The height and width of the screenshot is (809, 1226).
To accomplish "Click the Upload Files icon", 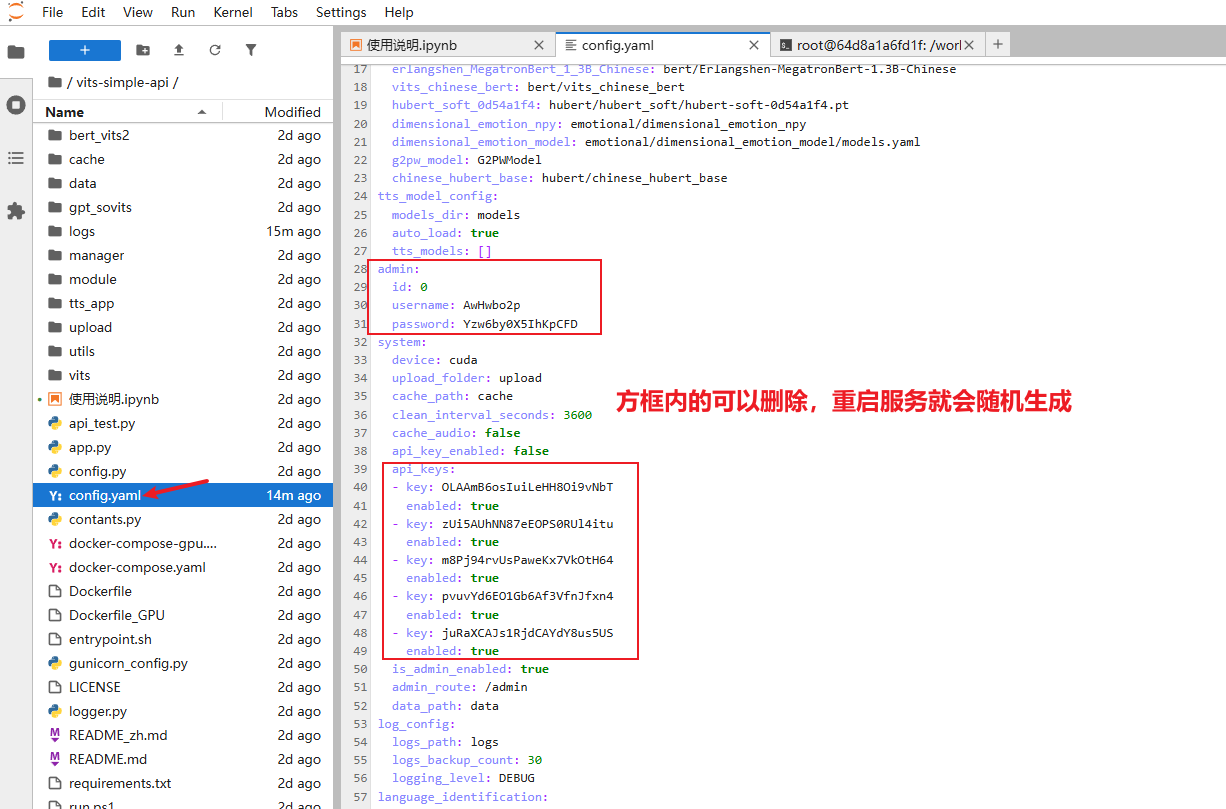I will (x=179, y=50).
